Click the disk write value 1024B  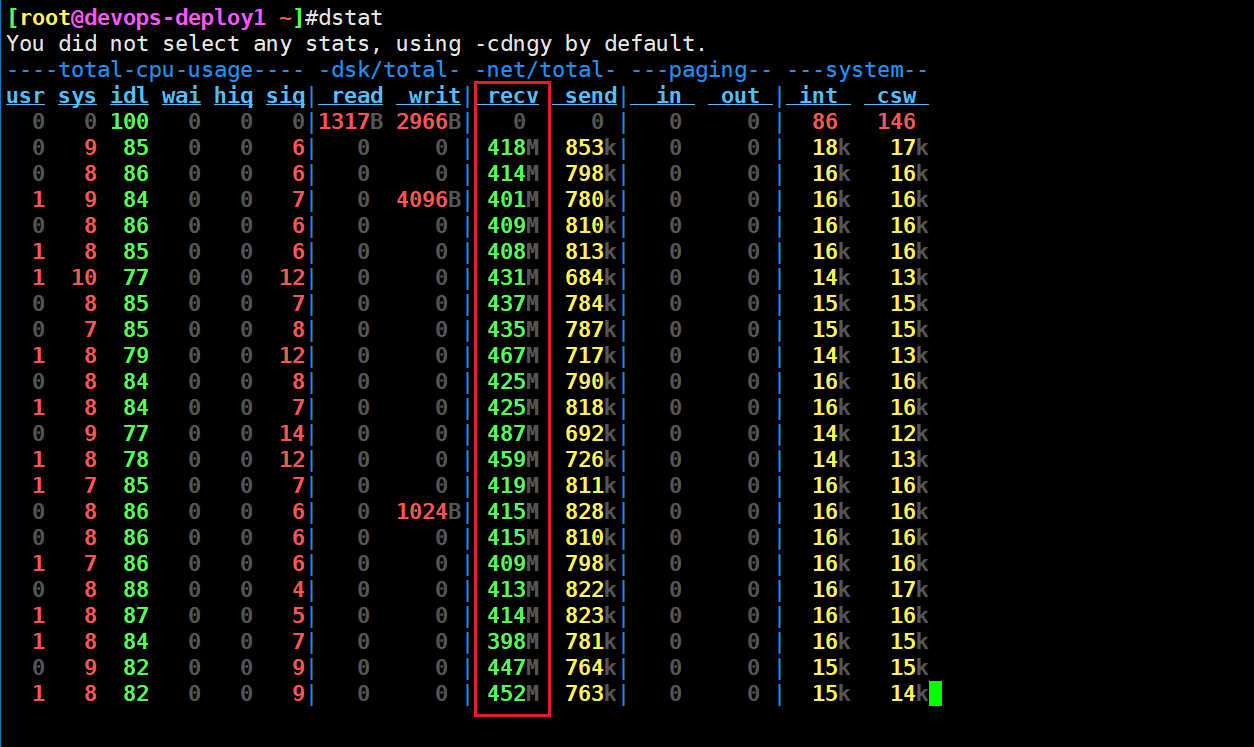coord(429,512)
